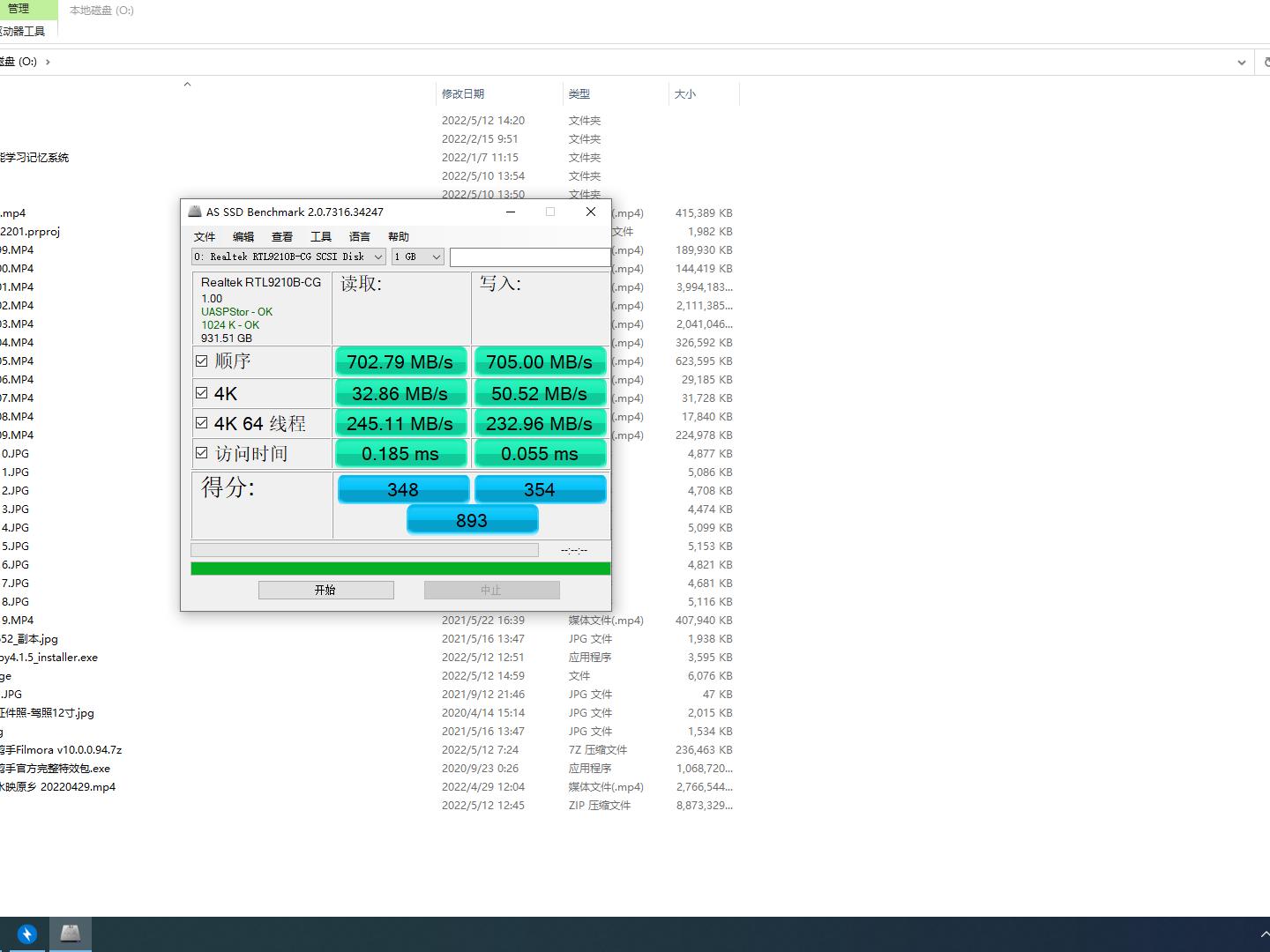
Task: Select the AS SSD Benchmark taskbar icon
Action: [71, 933]
